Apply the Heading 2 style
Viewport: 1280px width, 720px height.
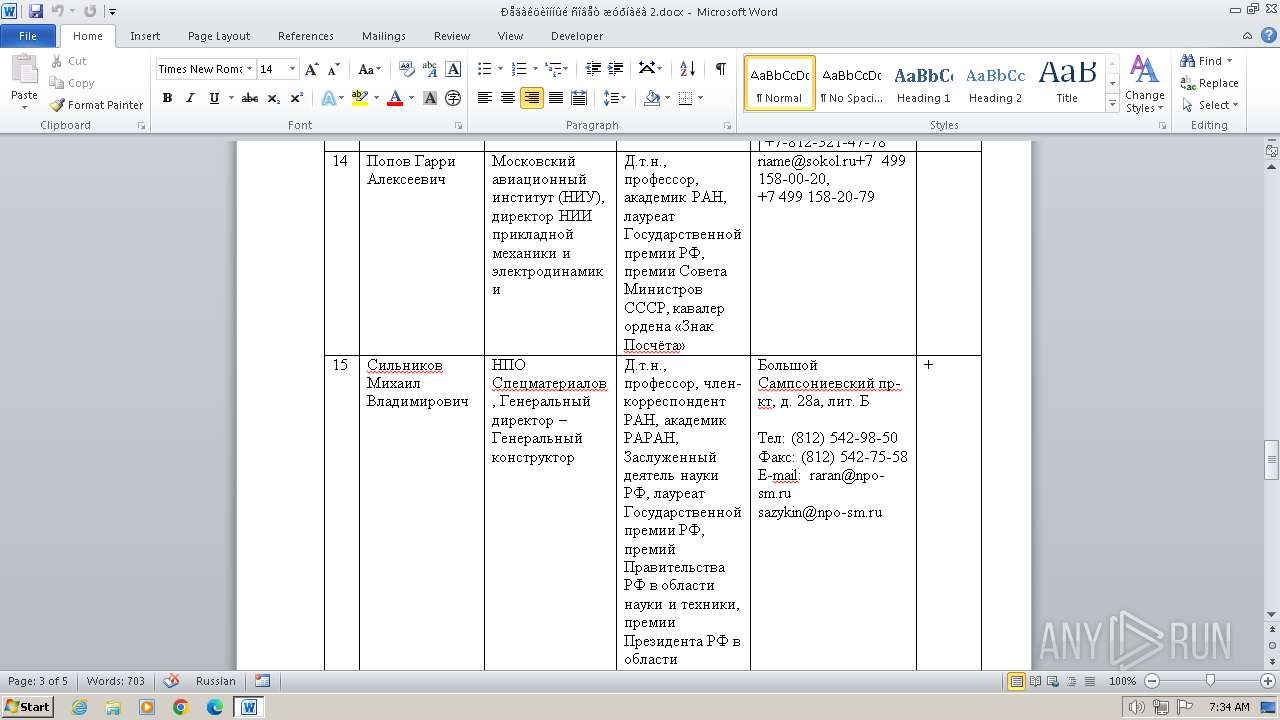coord(995,83)
